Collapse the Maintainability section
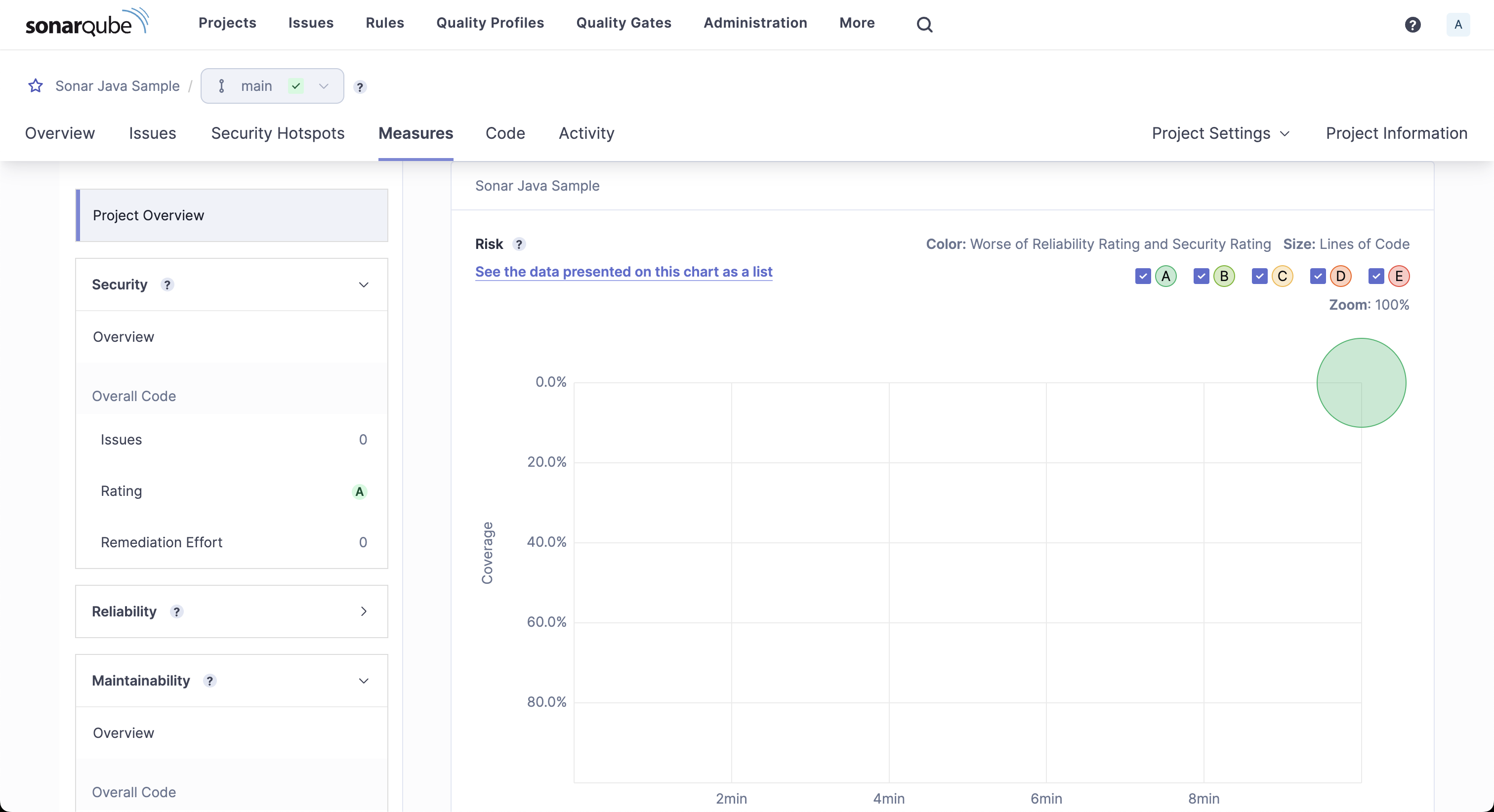The height and width of the screenshot is (812, 1494). point(364,680)
